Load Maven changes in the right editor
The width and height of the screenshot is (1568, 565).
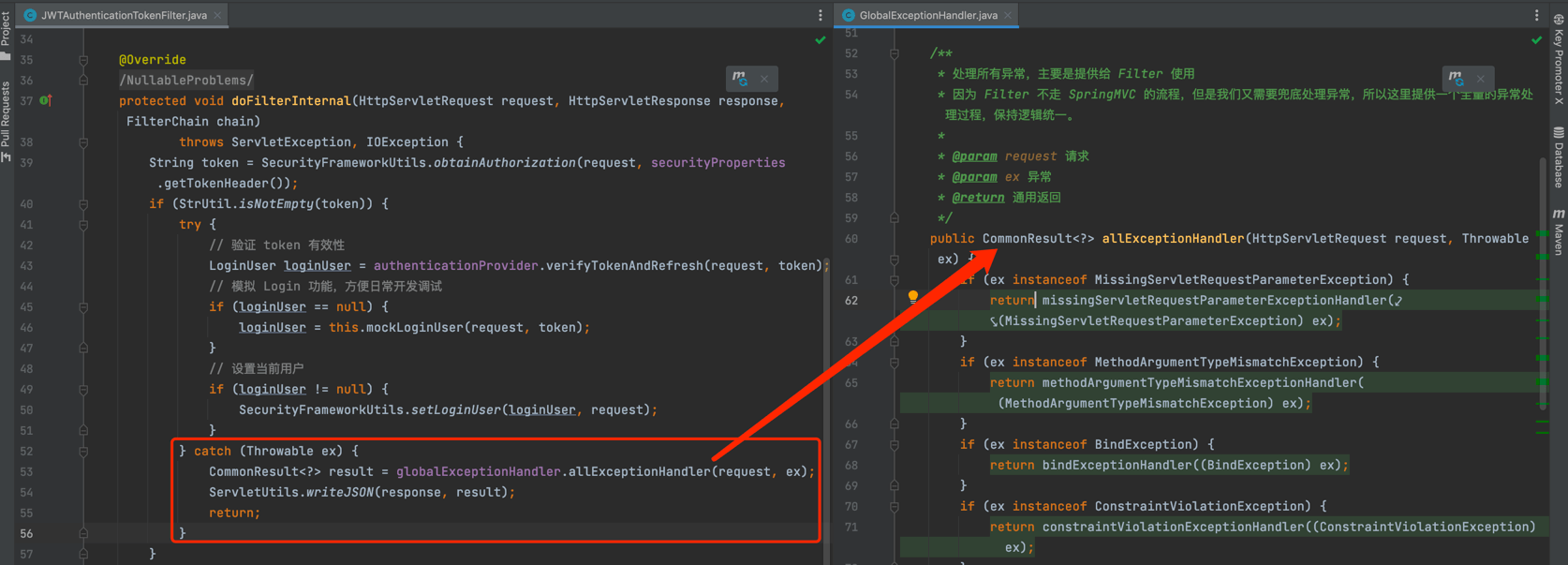[x=1456, y=79]
